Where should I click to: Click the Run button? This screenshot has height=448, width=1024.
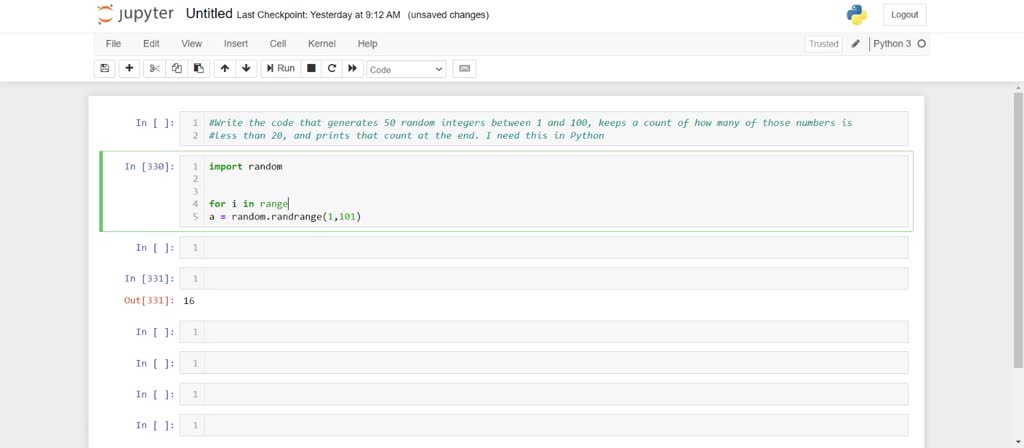point(281,69)
